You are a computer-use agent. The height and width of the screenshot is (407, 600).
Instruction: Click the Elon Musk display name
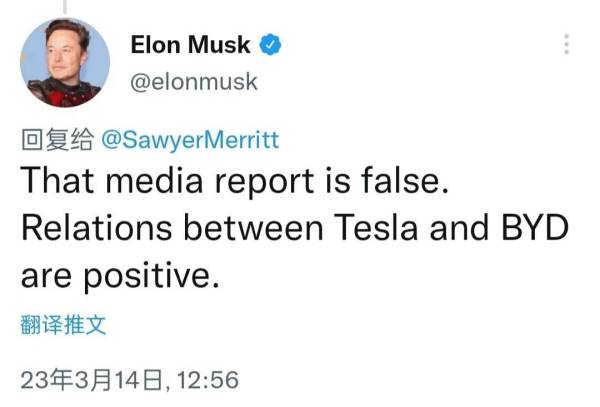(x=190, y=44)
